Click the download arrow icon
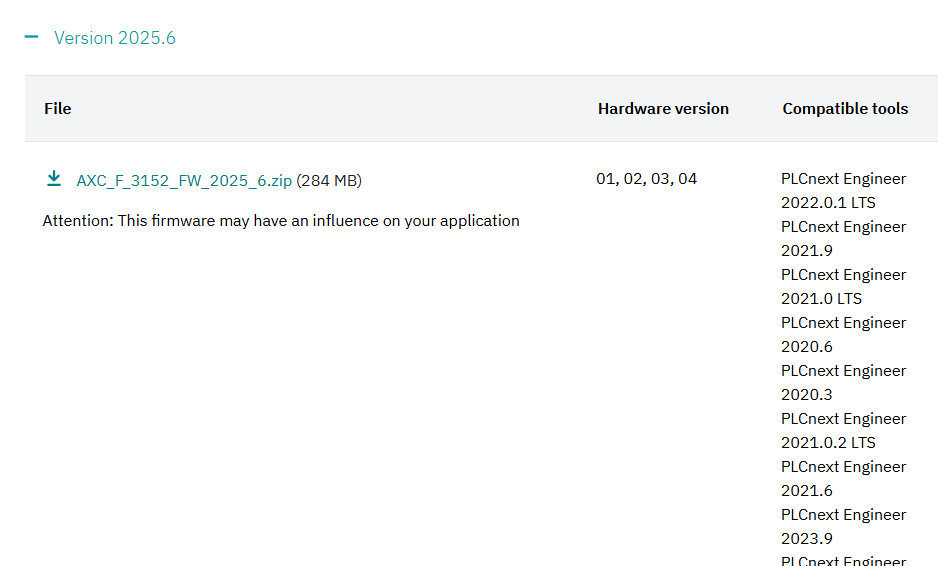The height and width of the screenshot is (566, 938). [54, 179]
